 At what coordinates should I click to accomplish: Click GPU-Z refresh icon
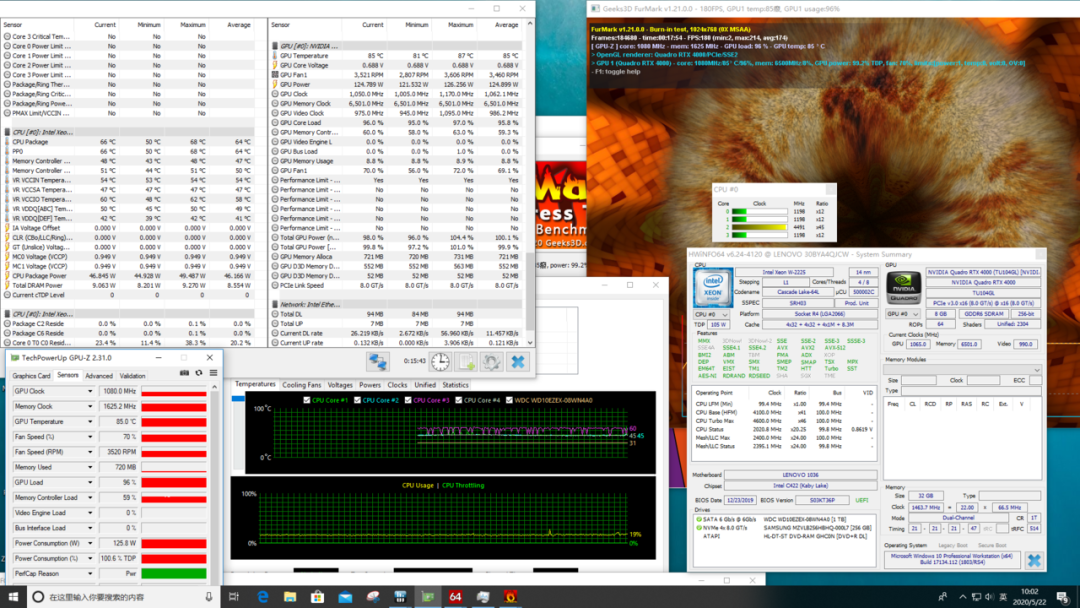(199, 373)
